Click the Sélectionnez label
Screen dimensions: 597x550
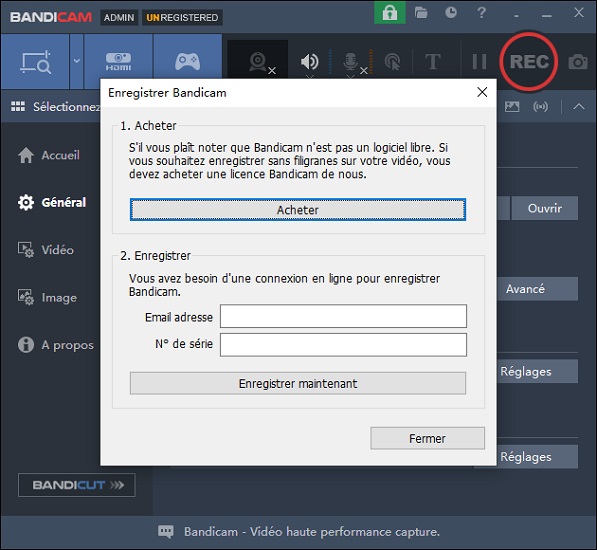(66, 107)
